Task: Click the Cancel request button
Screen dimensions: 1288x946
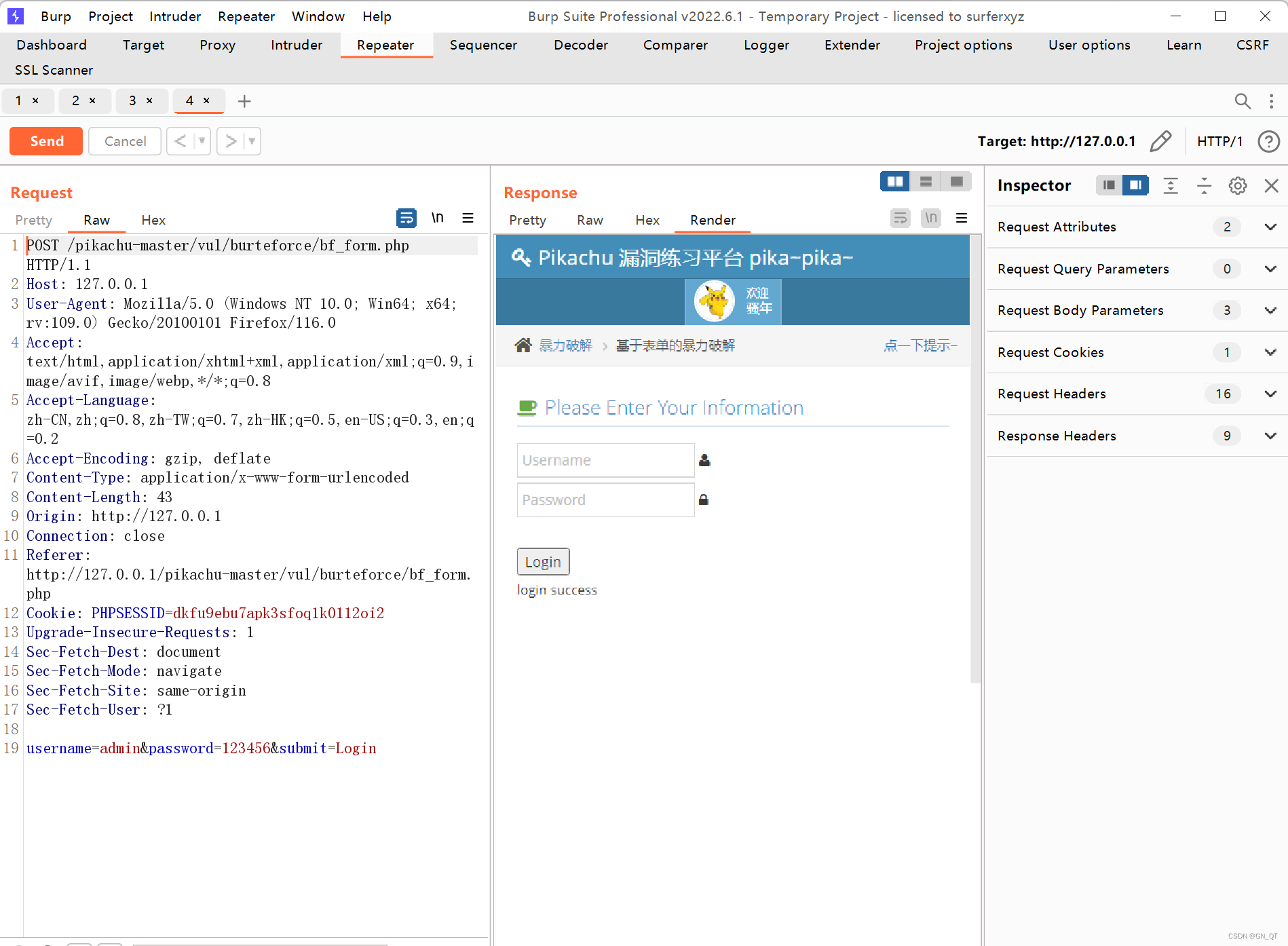Action: click(125, 141)
